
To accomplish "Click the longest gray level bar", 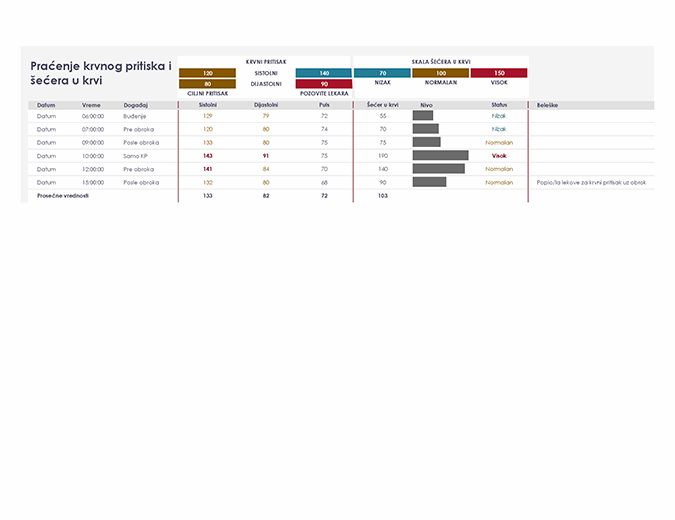I will (x=440, y=156).
